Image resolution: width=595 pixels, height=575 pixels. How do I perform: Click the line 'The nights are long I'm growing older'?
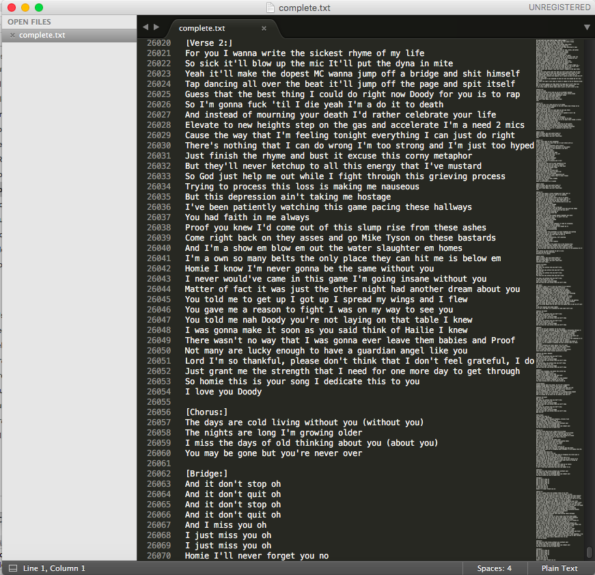point(274,433)
